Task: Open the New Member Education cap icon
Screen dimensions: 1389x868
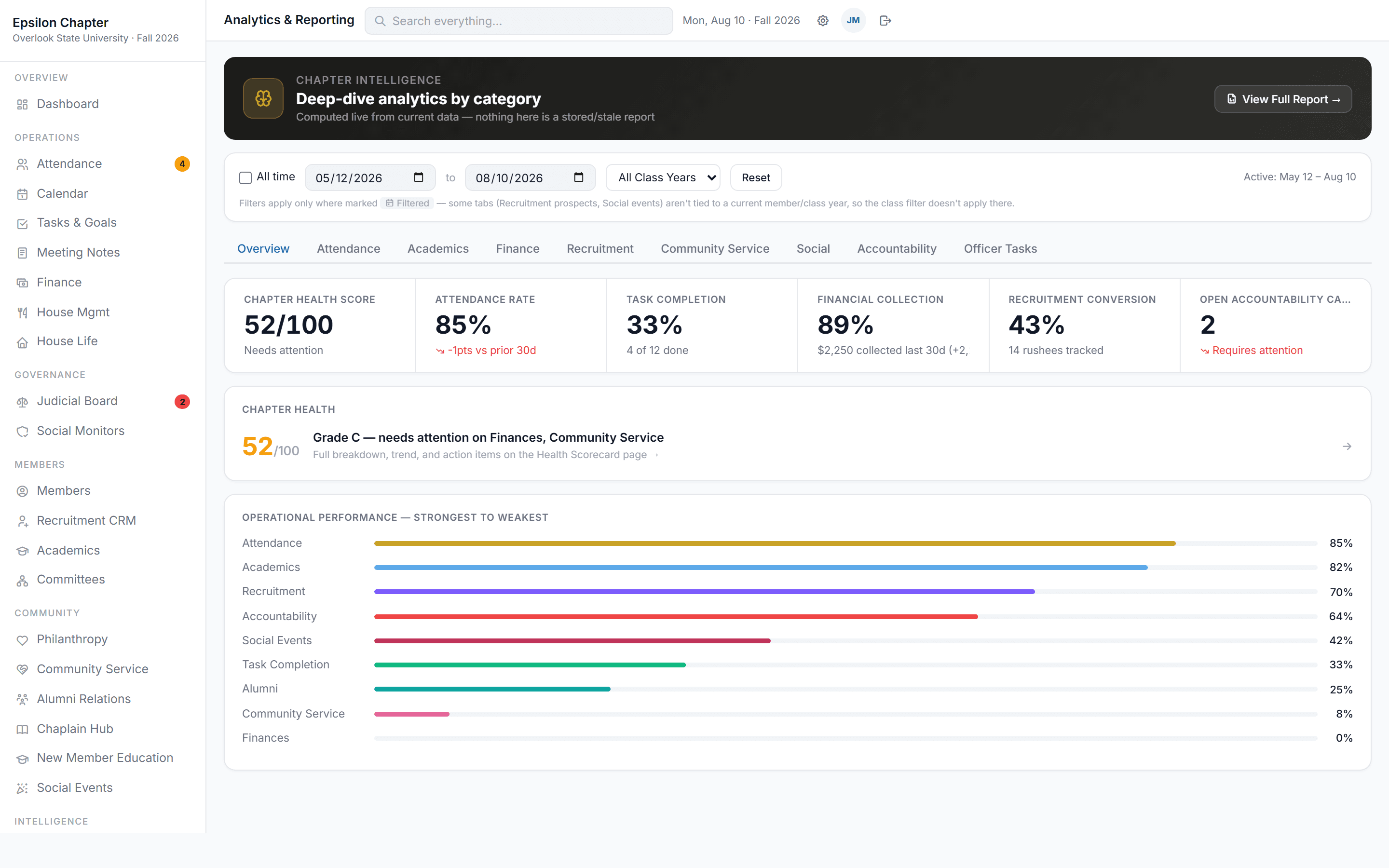Action: tap(22, 759)
